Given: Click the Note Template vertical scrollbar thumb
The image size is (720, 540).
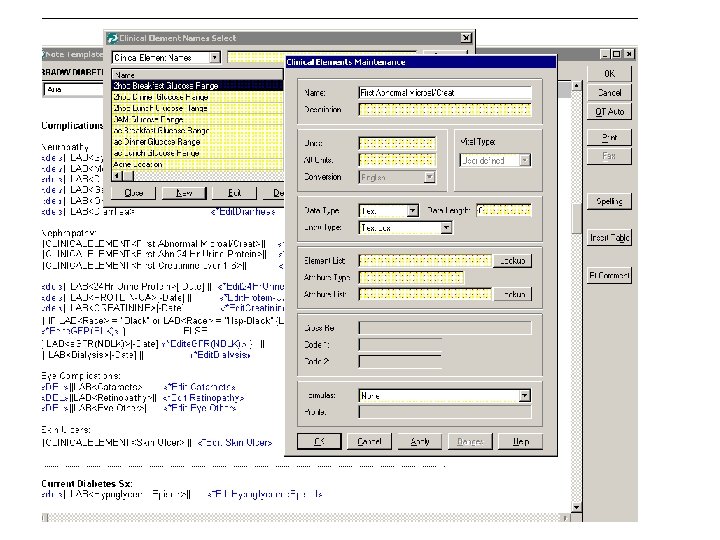Looking at the screenshot, I should point(576,219).
